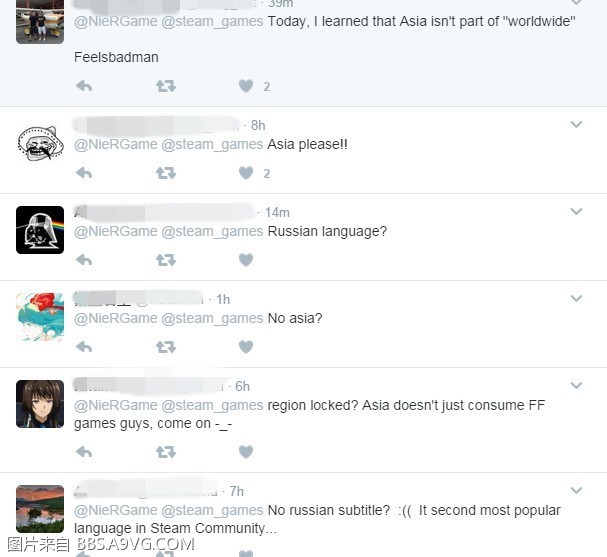Viewport: 607px width, 557px height.
Task: Like the Feelsbadman tweet with 2 likes
Action: point(246,86)
